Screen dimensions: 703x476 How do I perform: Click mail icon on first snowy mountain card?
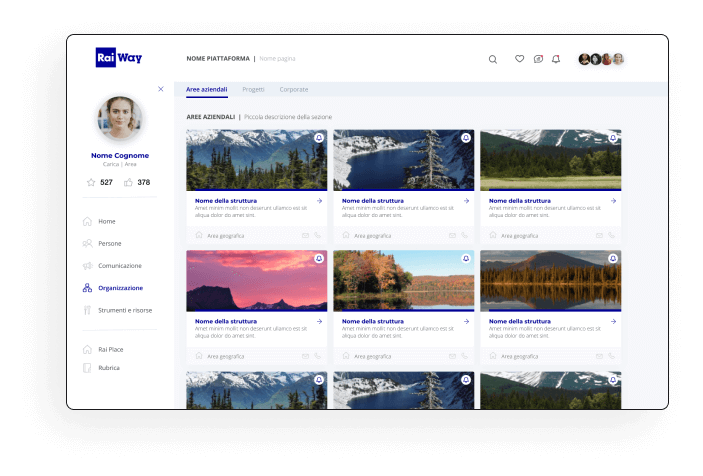306,235
